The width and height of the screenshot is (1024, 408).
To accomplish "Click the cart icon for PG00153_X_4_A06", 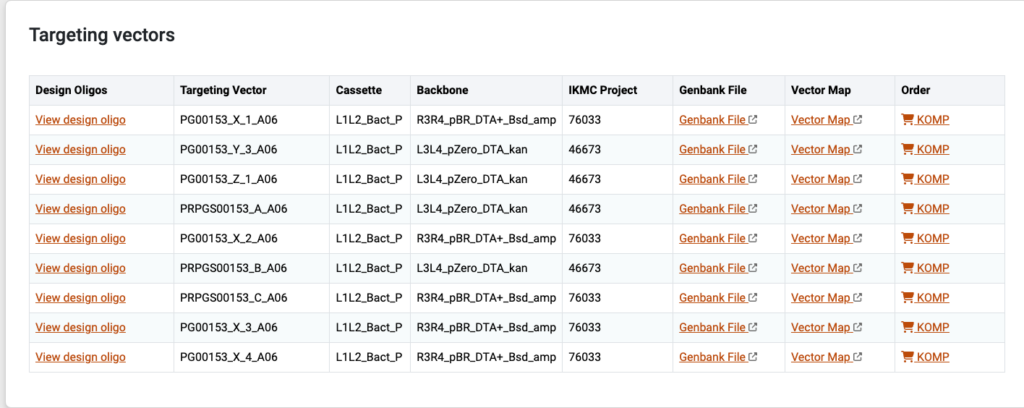I will 907,356.
